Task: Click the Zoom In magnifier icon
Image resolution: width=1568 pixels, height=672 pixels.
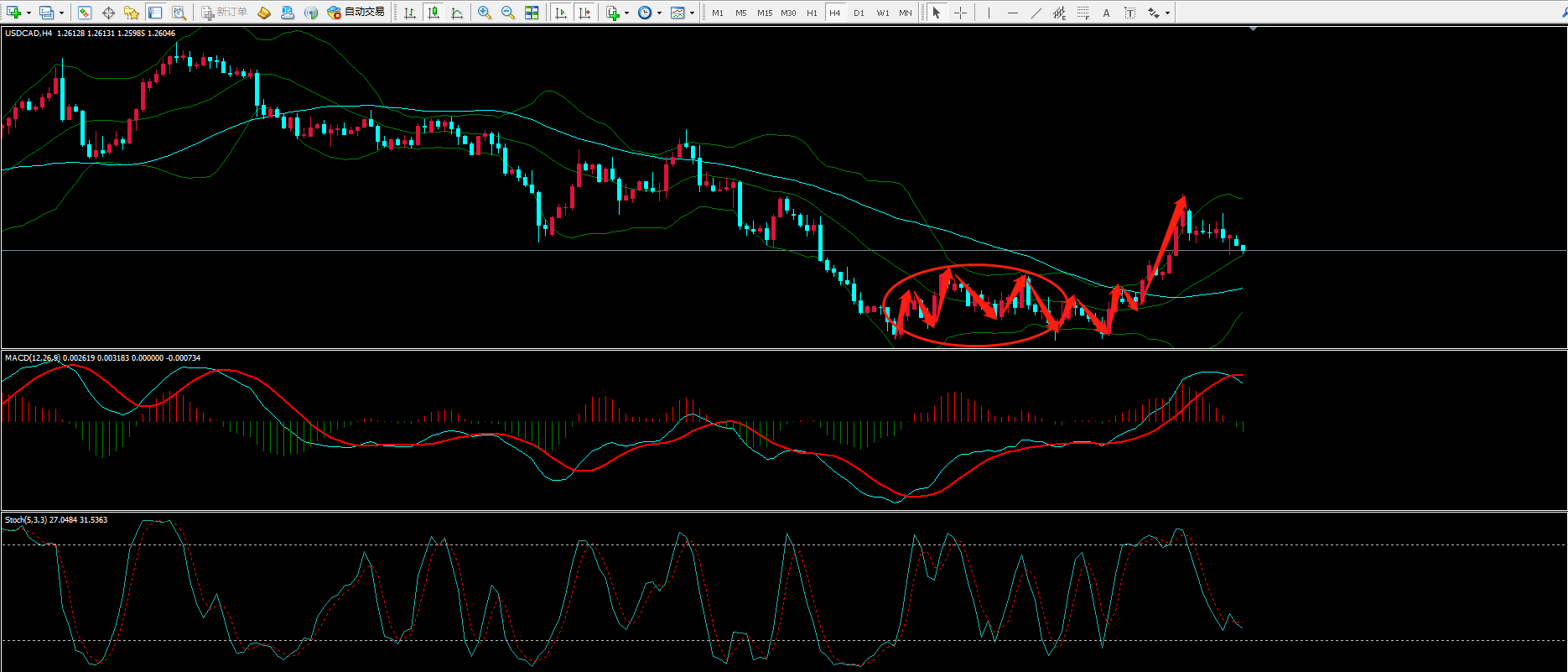Action: click(x=484, y=13)
